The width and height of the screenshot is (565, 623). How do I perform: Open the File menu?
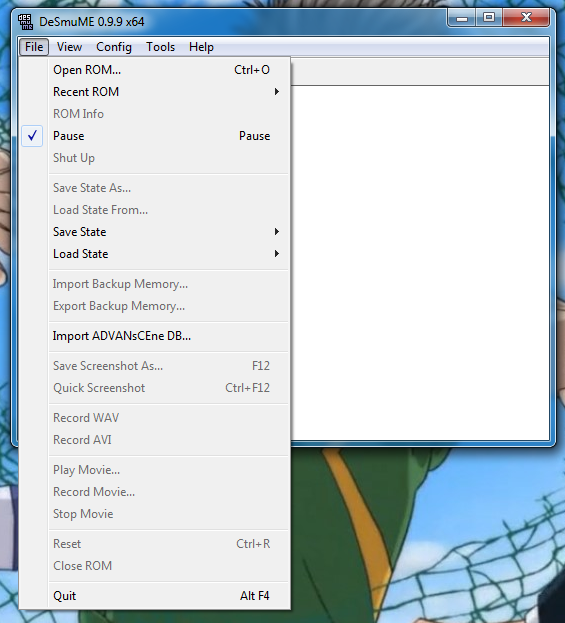pyautogui.click(x=34, y=47)
